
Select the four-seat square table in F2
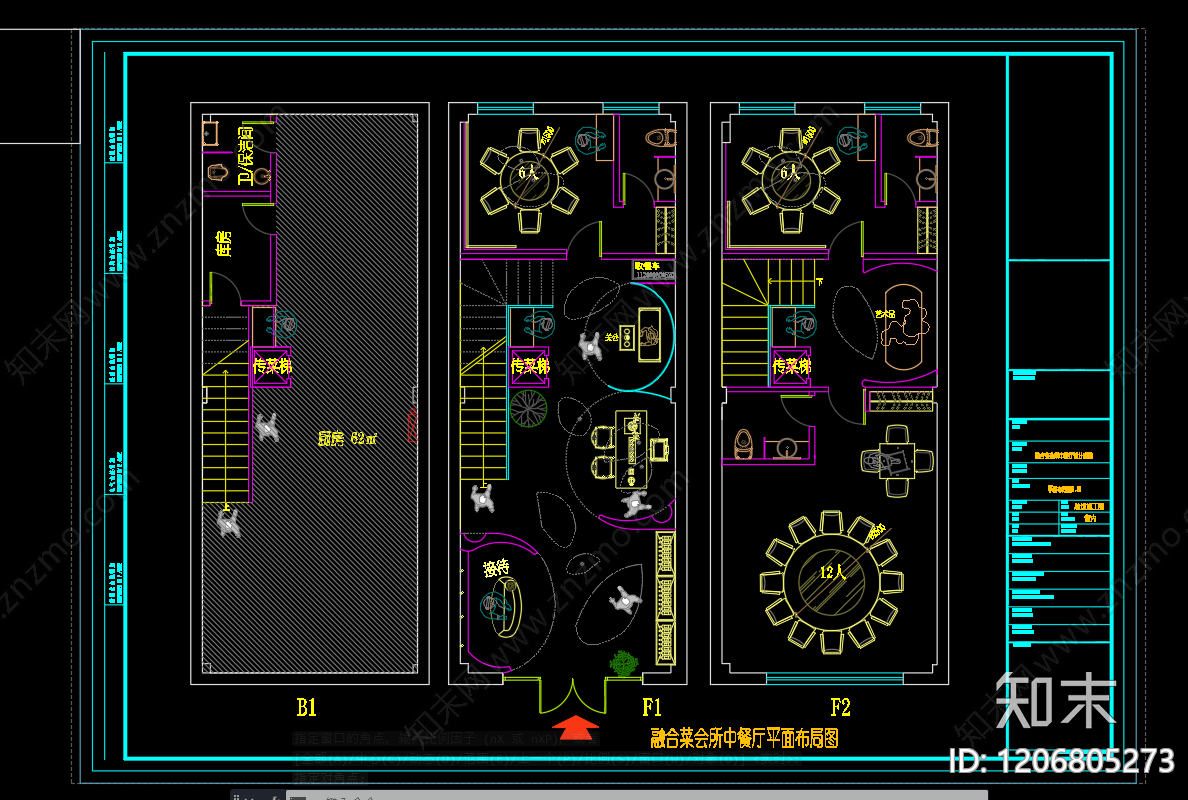click(x=897, y=461)
